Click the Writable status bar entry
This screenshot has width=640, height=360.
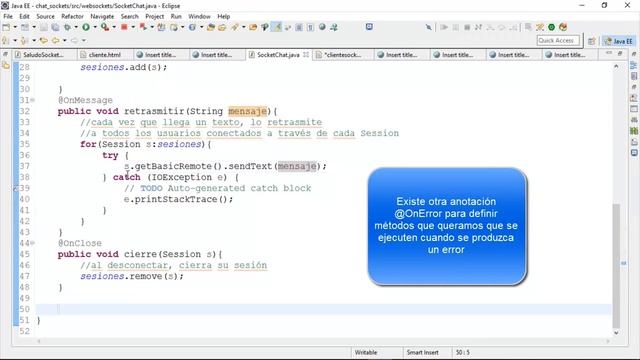(366, 352)
